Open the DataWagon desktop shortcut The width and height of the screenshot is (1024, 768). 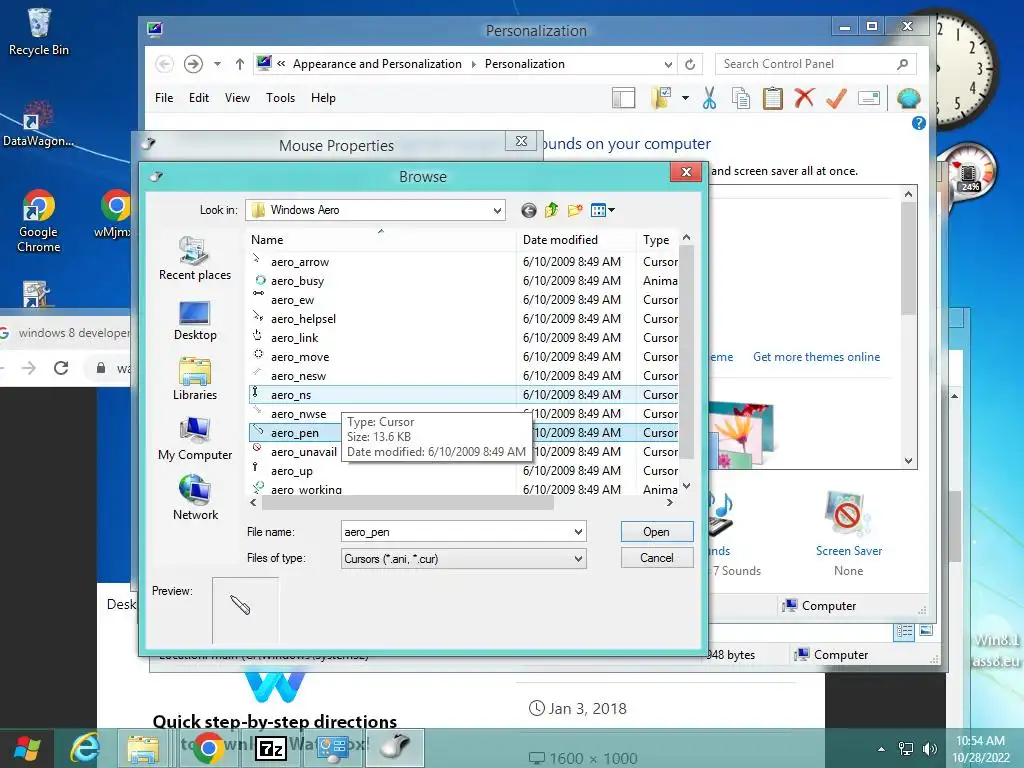coord(38,124)
